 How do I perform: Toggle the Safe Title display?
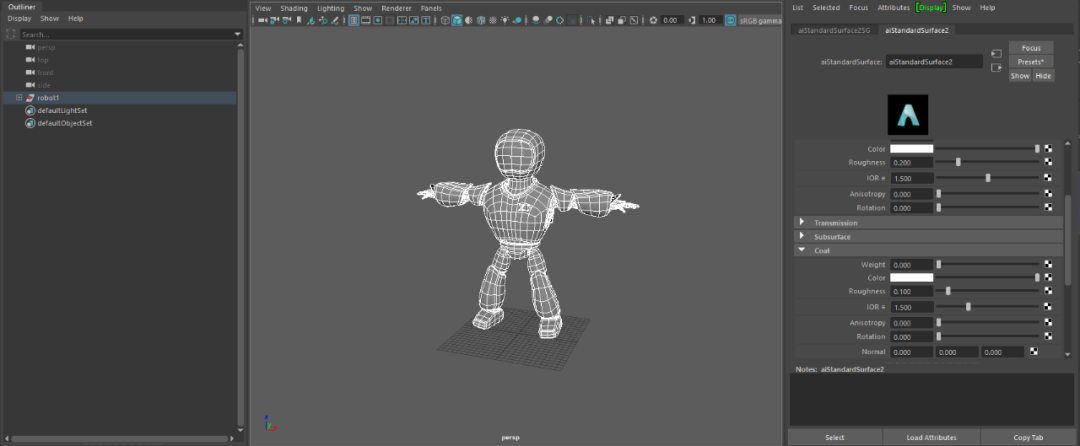pyautogui.click(x=426, y=21)
